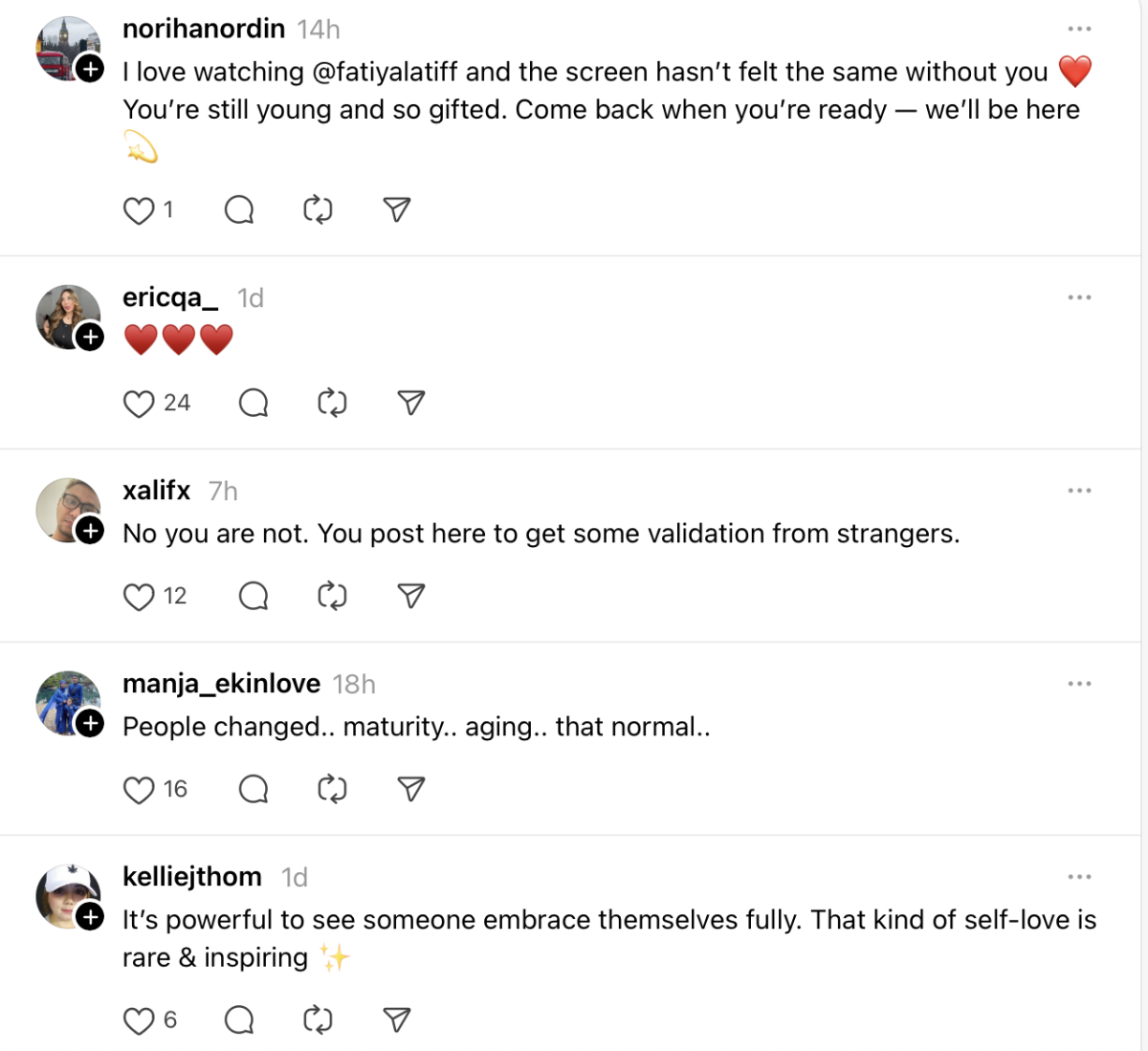Viewport: 1148px width, 1051px height.
Task: Click xalifx's profile picture
Action: pyautogui.click(x=65, y=509)
